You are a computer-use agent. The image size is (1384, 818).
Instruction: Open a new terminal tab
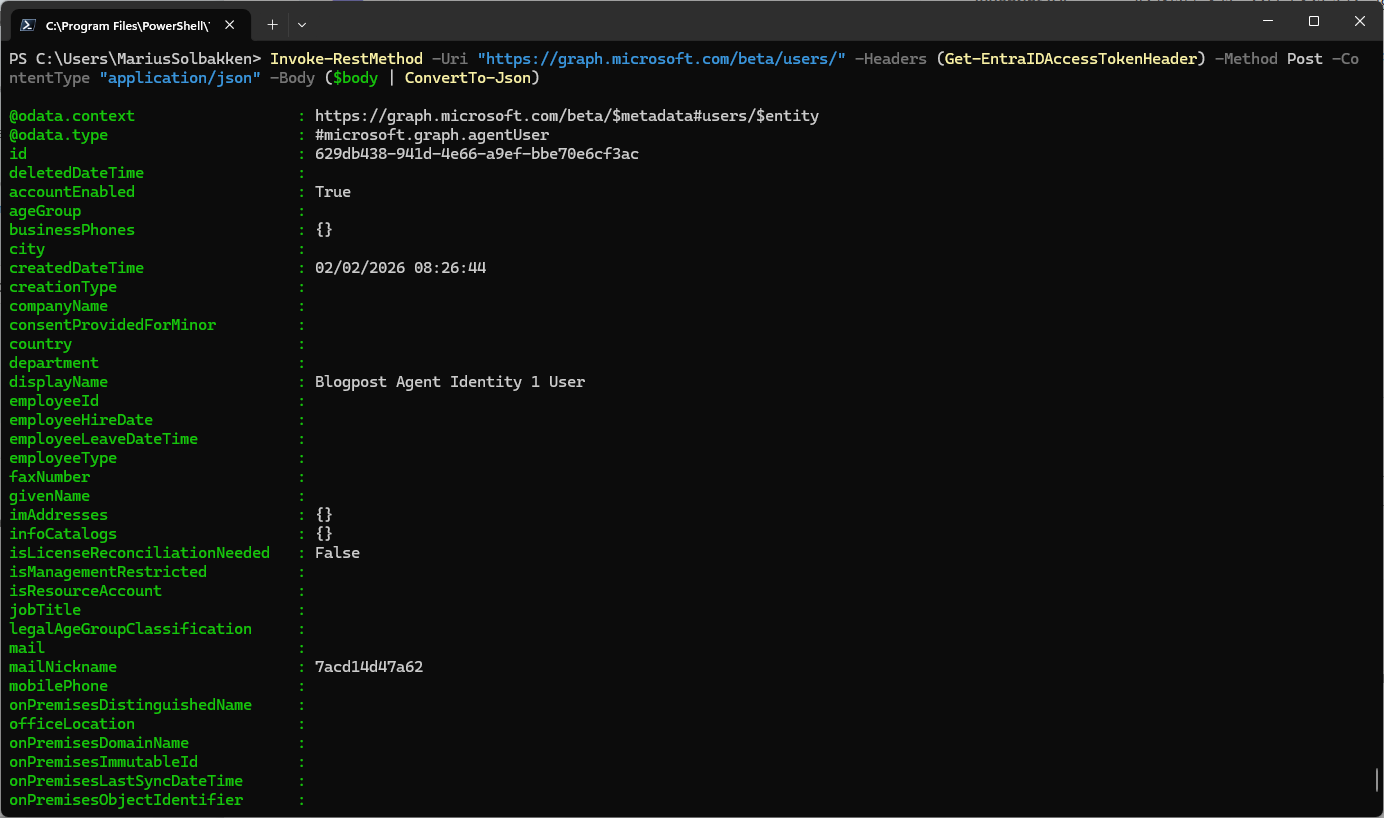272,24
